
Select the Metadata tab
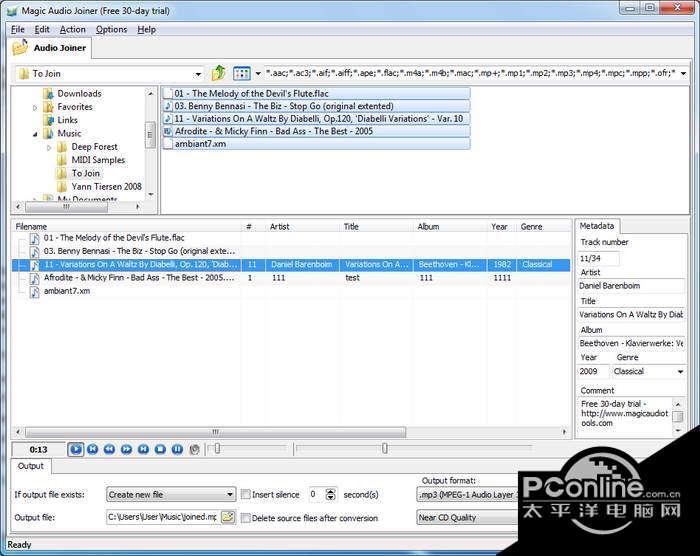(x=596, y=226)
